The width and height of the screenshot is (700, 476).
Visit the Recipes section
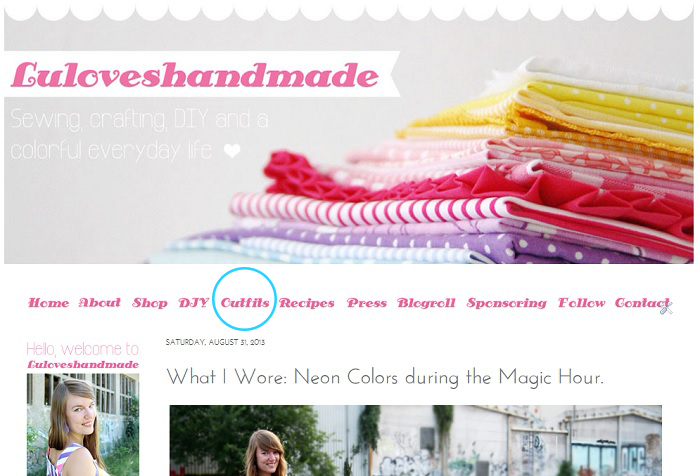(x=307, y=303)
